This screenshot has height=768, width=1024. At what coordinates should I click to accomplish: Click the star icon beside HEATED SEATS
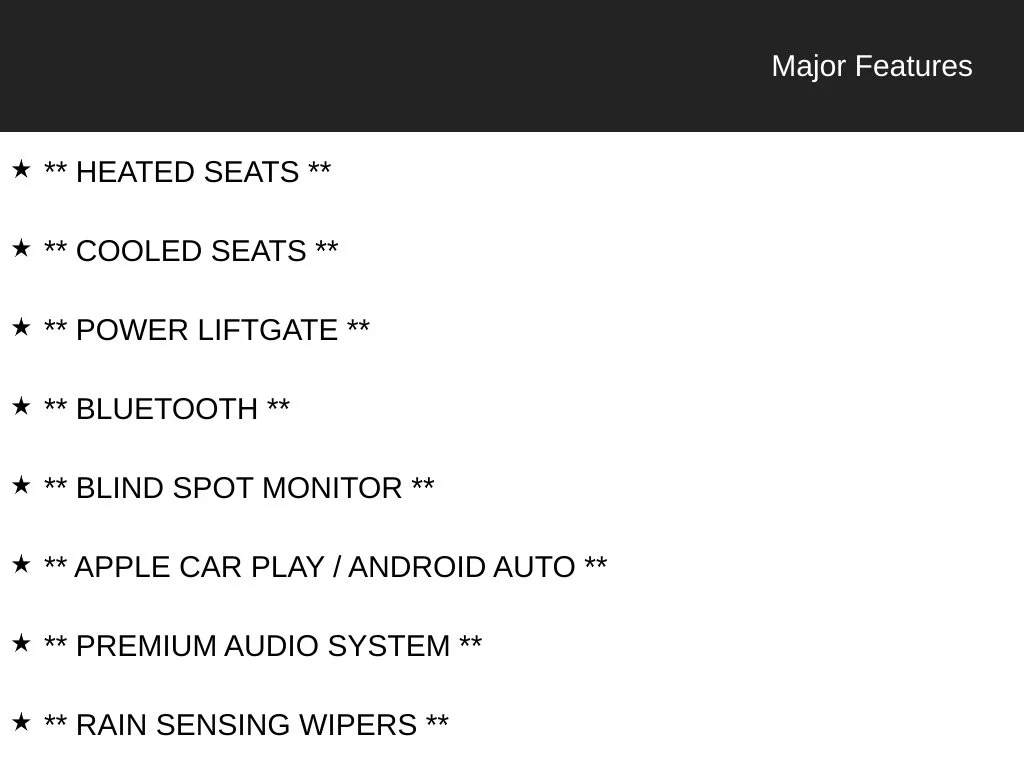pyautogui.click(x=21, y=170)
